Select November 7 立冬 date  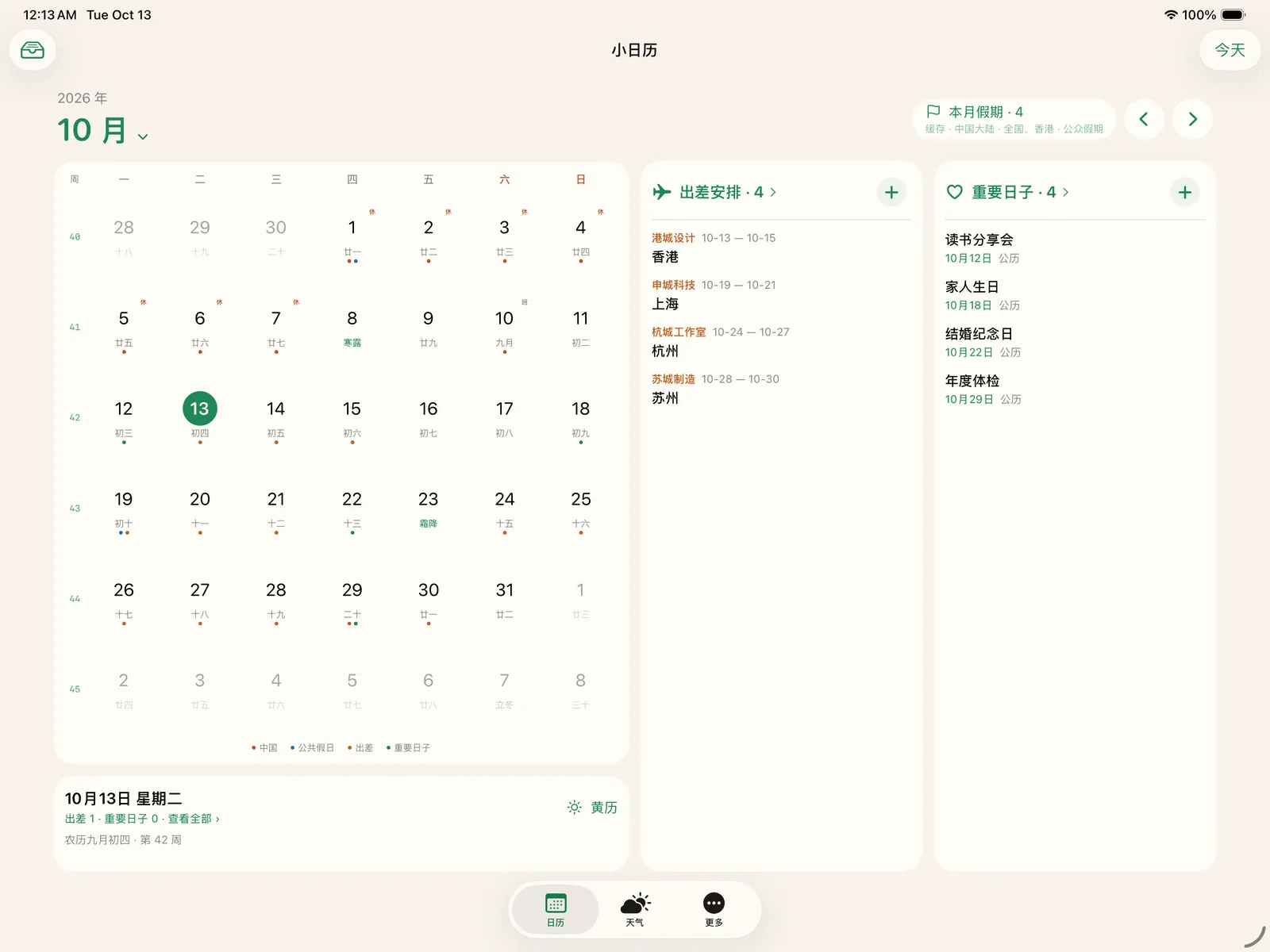point(504,689)
